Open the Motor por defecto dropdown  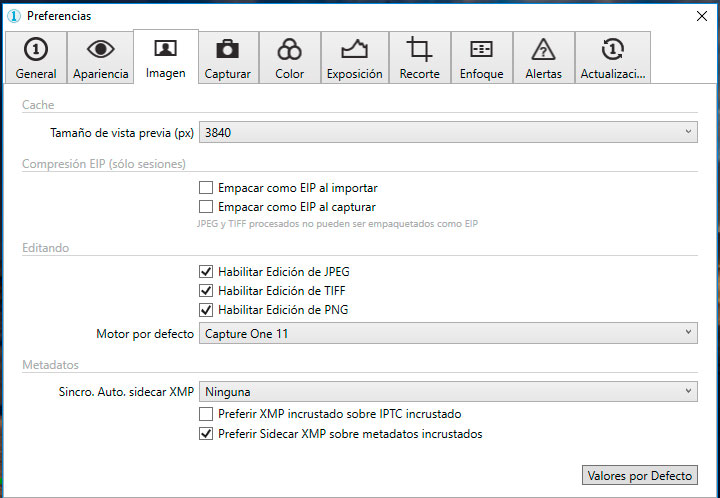click(448, 333)
